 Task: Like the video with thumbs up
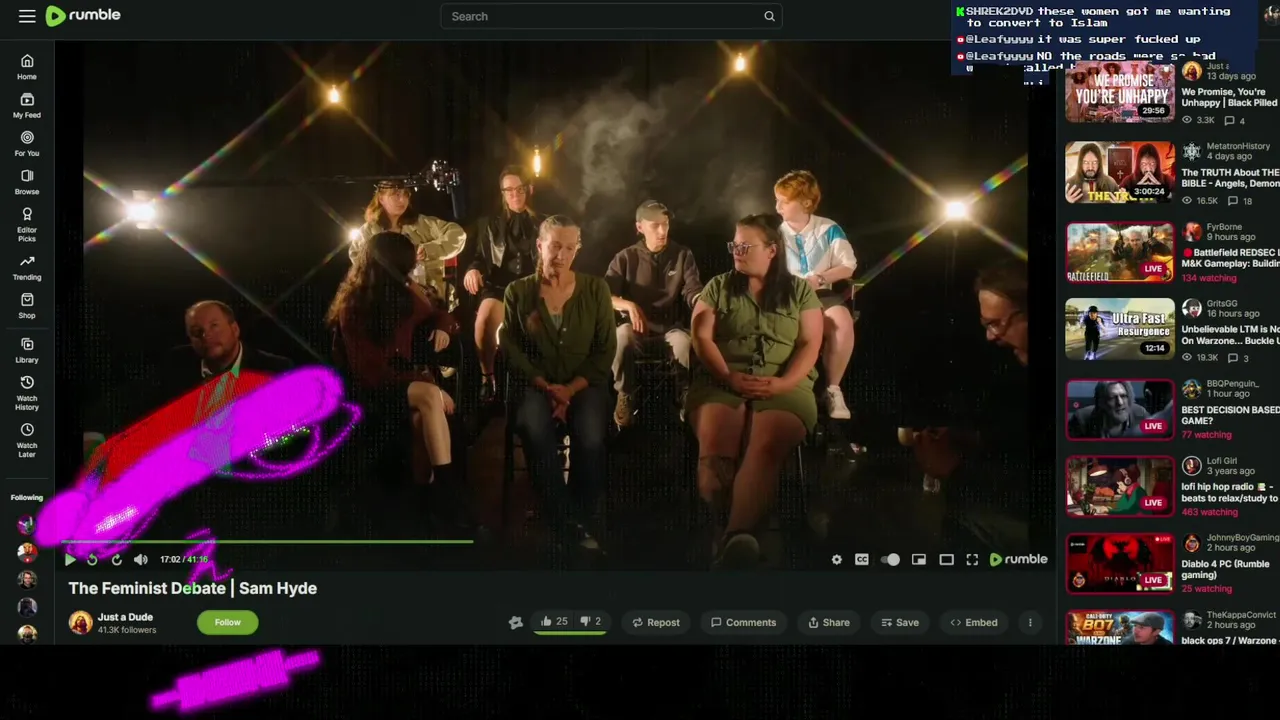tap(554, 622)
